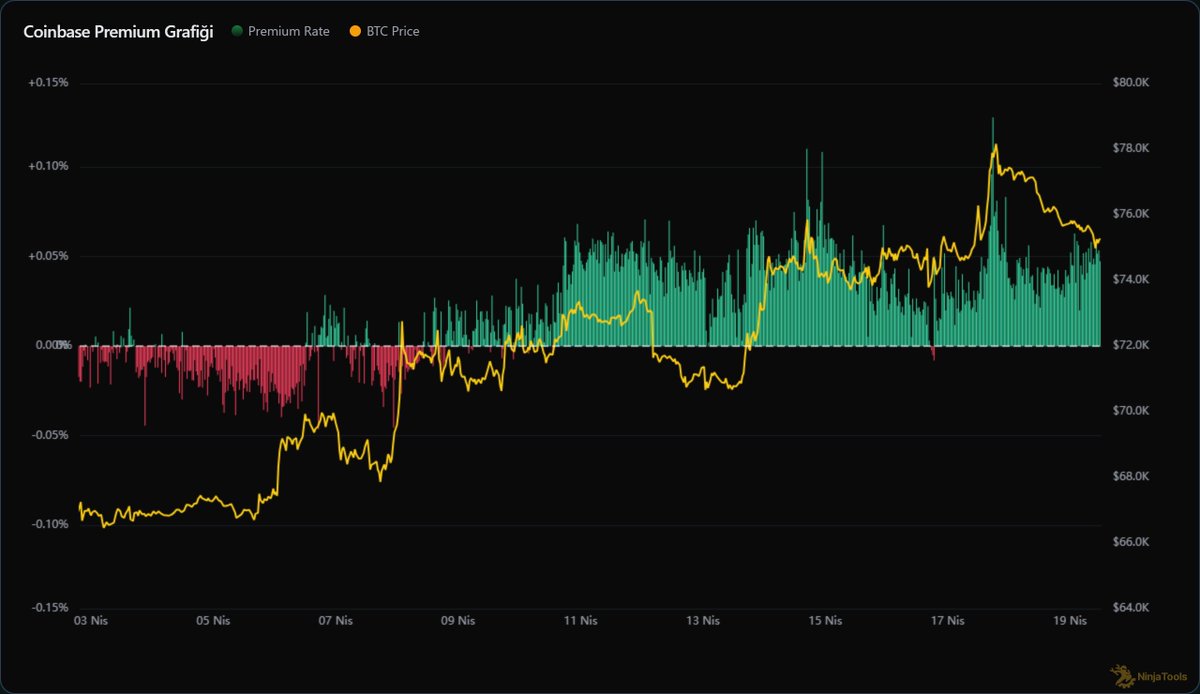
Task: Select the 19 Nis date label
Action: coord(1070,621)
